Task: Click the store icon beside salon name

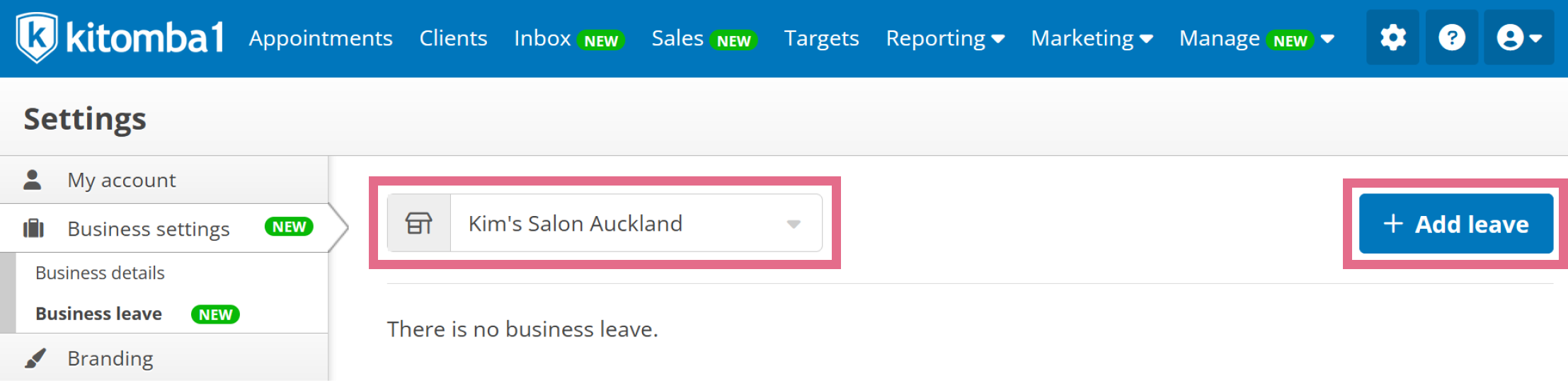Action: [418, 223]
